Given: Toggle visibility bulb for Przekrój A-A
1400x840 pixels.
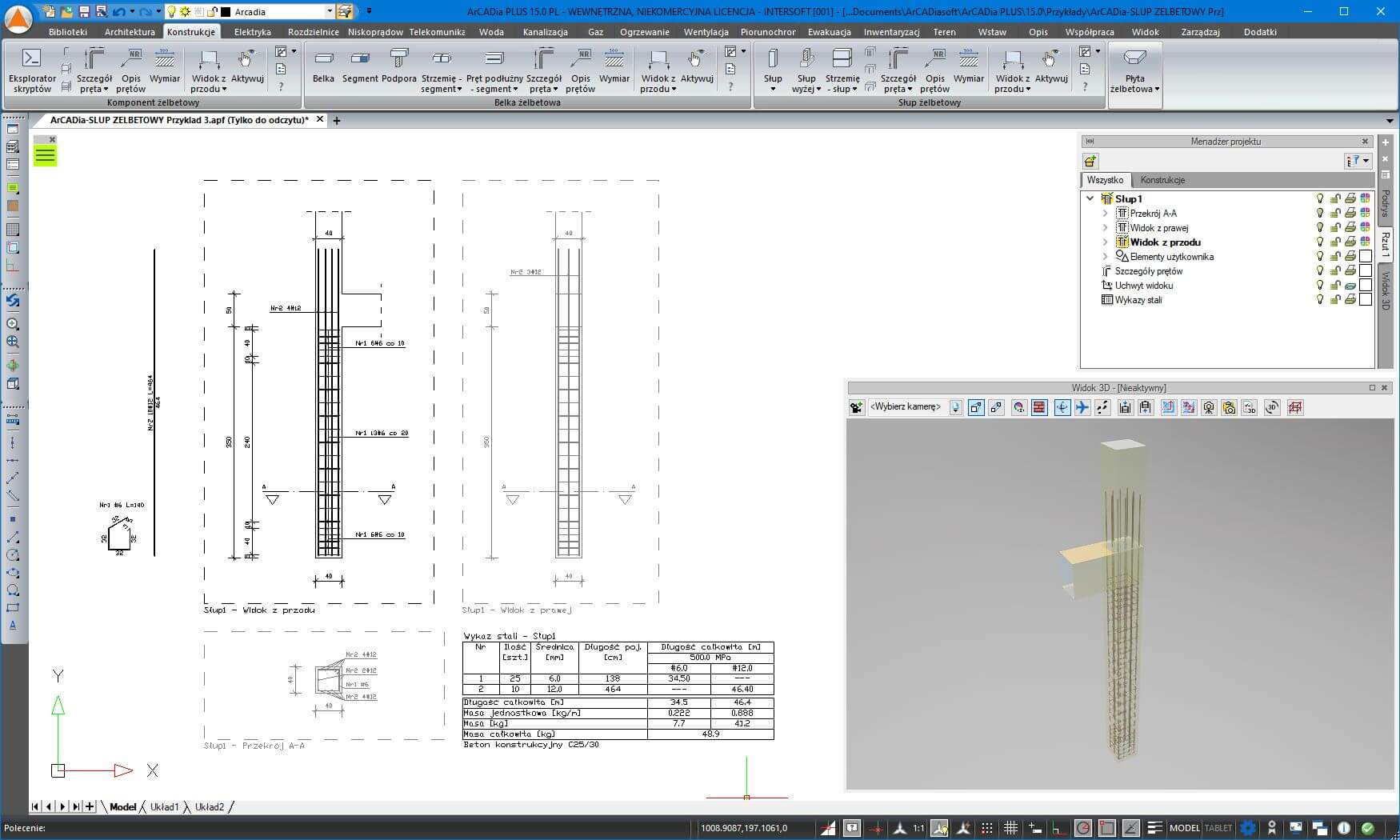Looking at the screenshot, I should (1320, 213).
